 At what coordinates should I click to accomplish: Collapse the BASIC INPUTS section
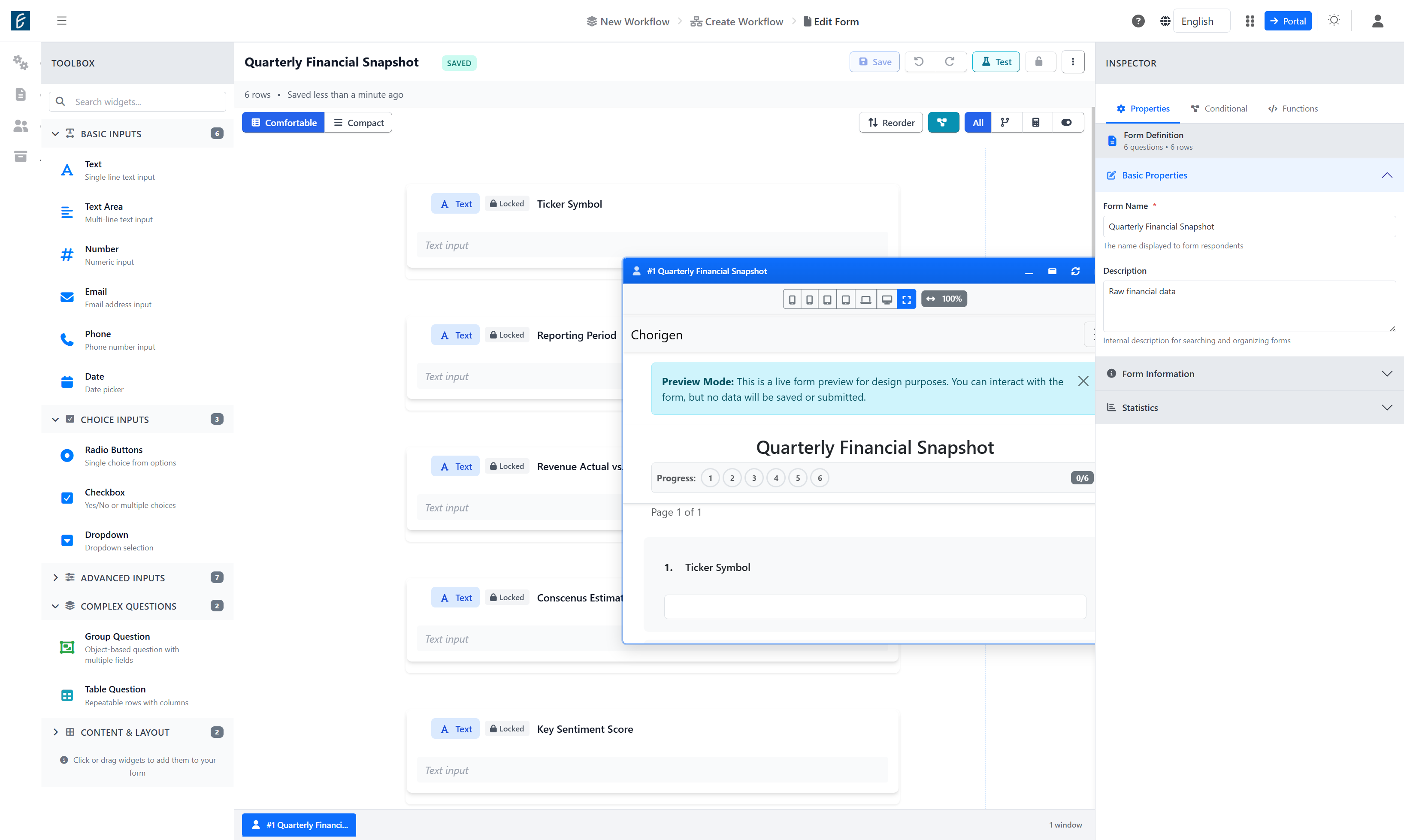tap(138, 133)
